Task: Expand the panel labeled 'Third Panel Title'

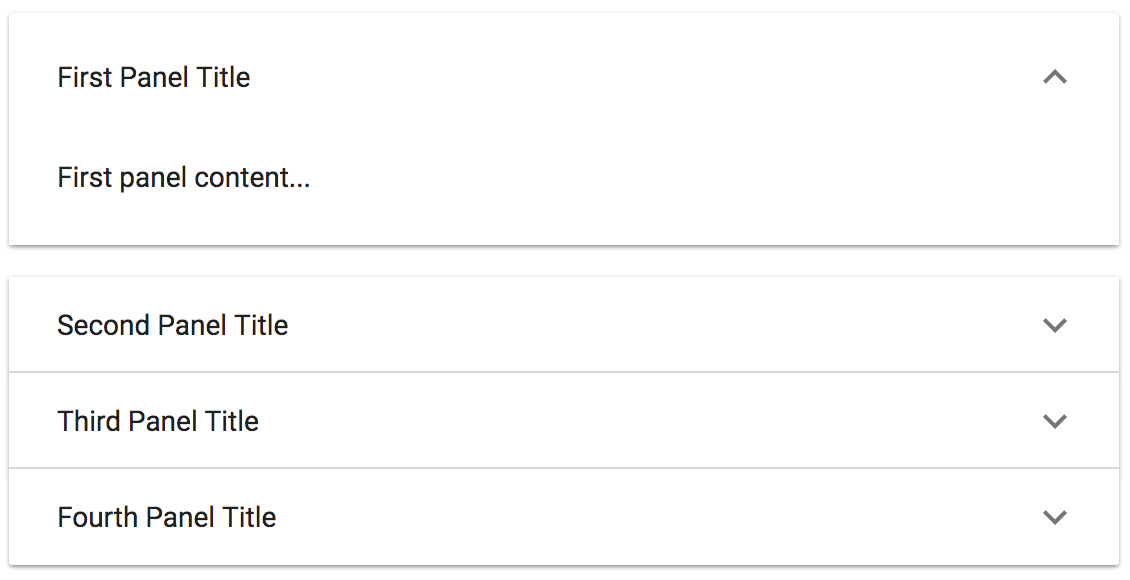Action: [158, 421]
